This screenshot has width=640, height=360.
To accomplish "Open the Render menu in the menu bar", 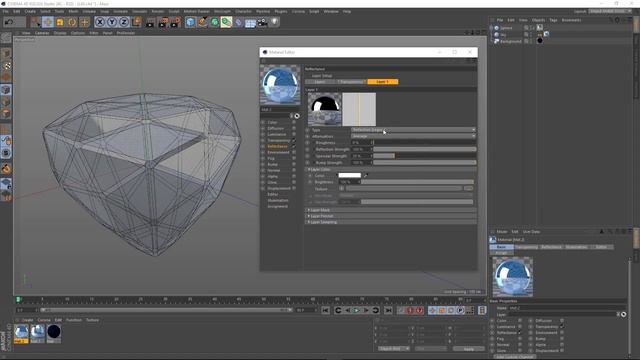I will tap(158, 11).
